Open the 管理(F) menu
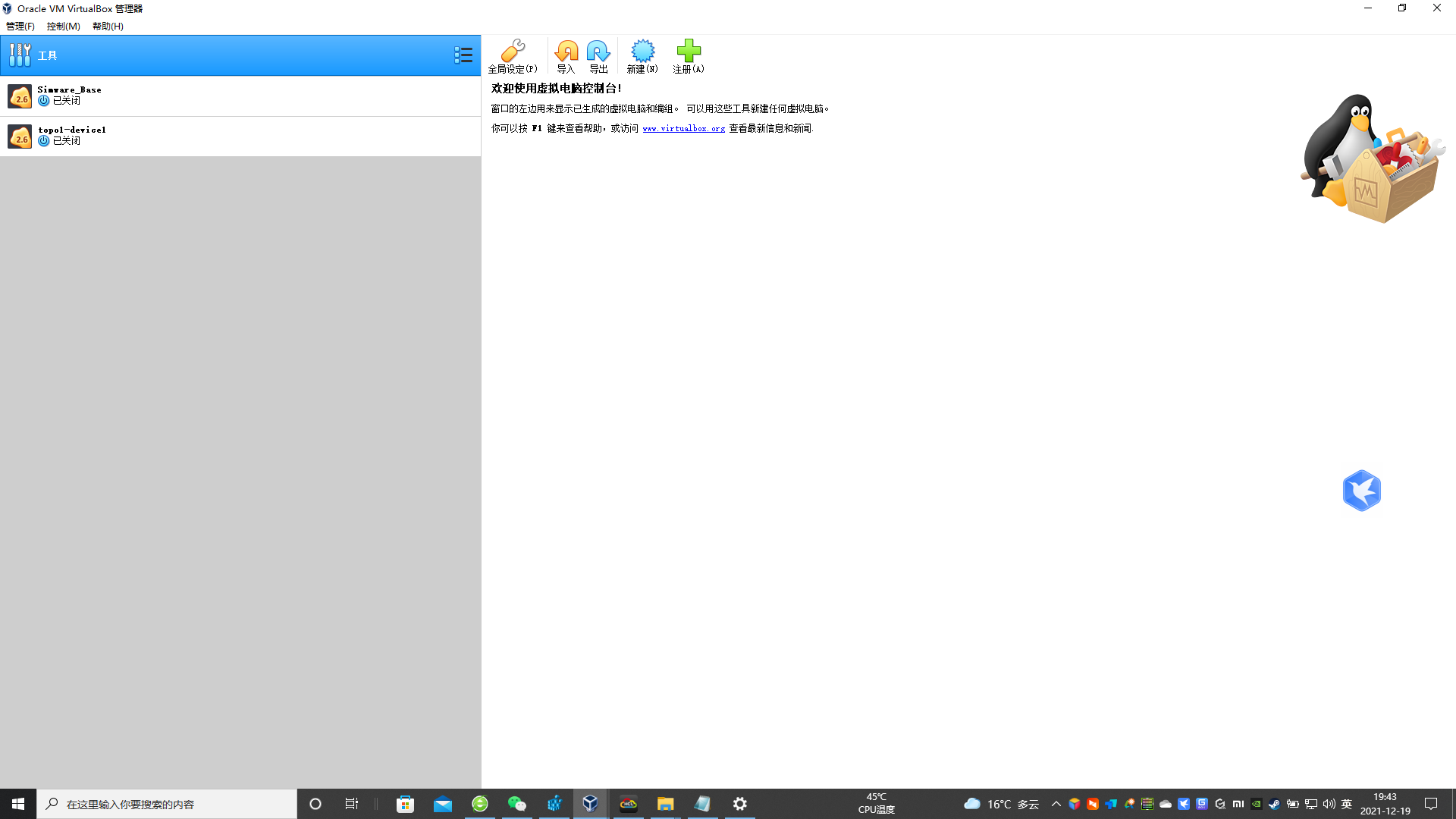The image size is (1456, 819). pyautogui.click(x=20, y=26)
